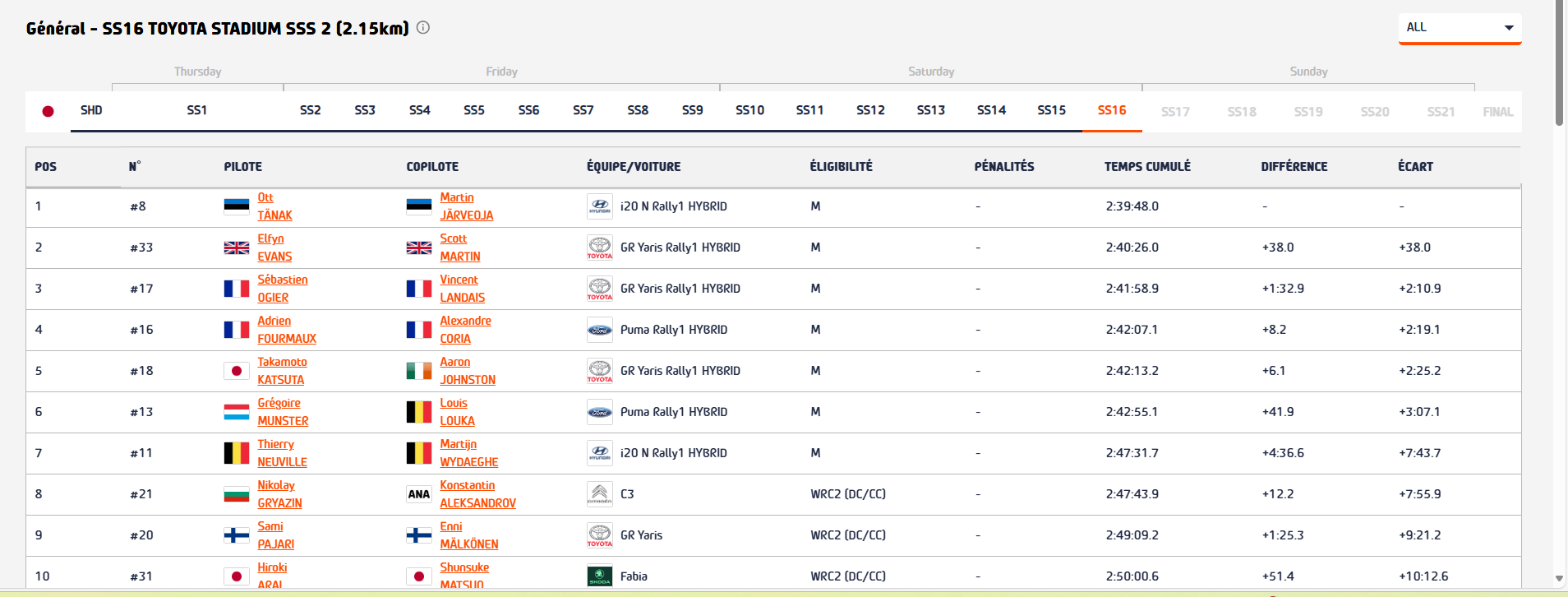Click the info icon beside stage title
The height and width of the screenshot is (597, 1568).
[423, 27]
